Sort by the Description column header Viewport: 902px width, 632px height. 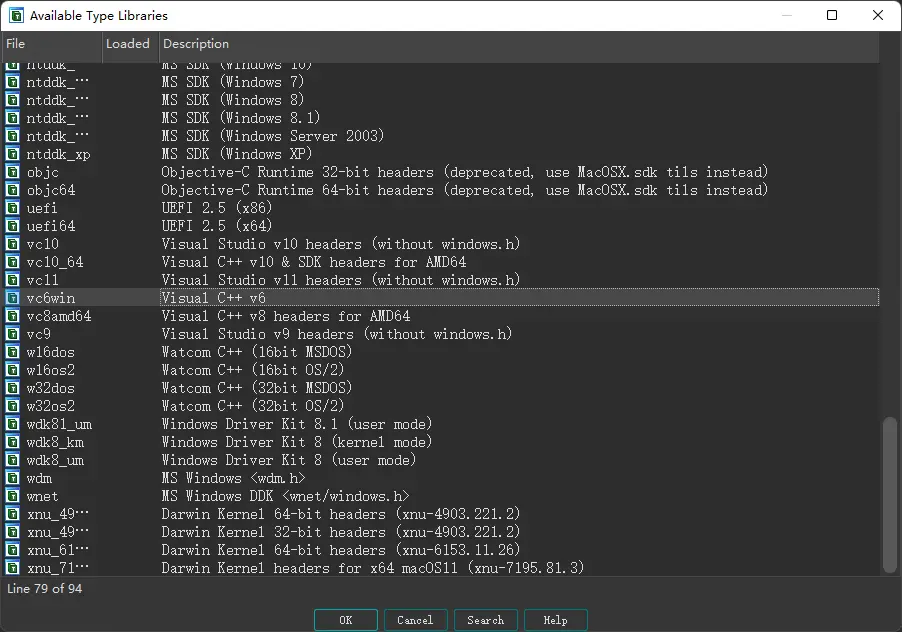pos(519,44)
